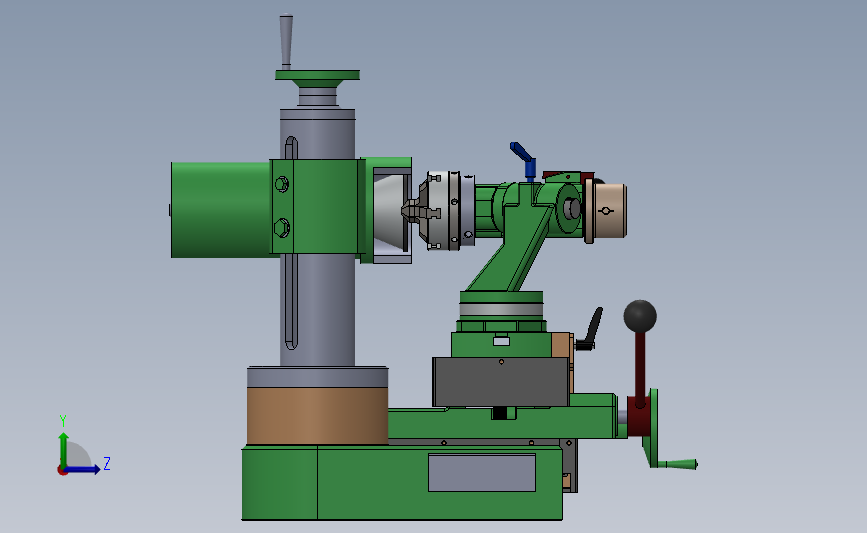867x533 pixels.
Task: Select the tan collet knob at right end
Action: (610, 211)
